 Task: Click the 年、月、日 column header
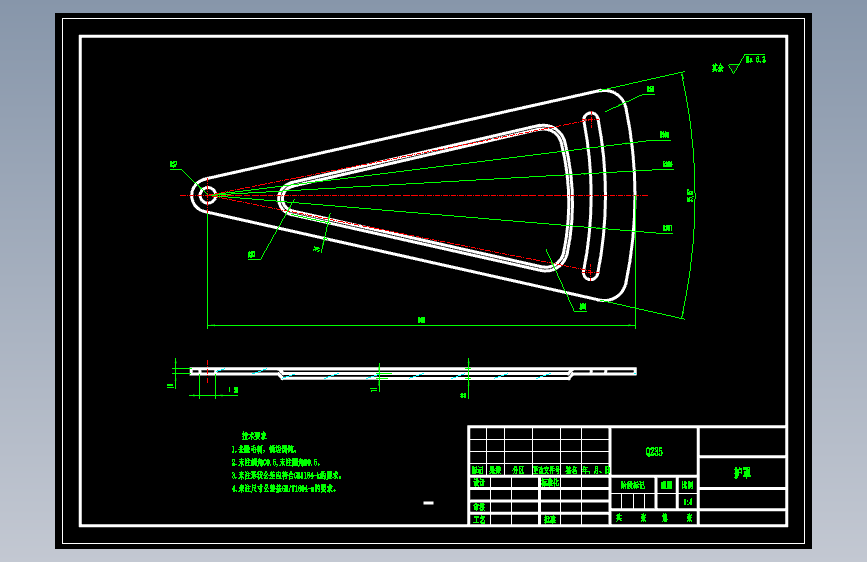coord(596,470)
